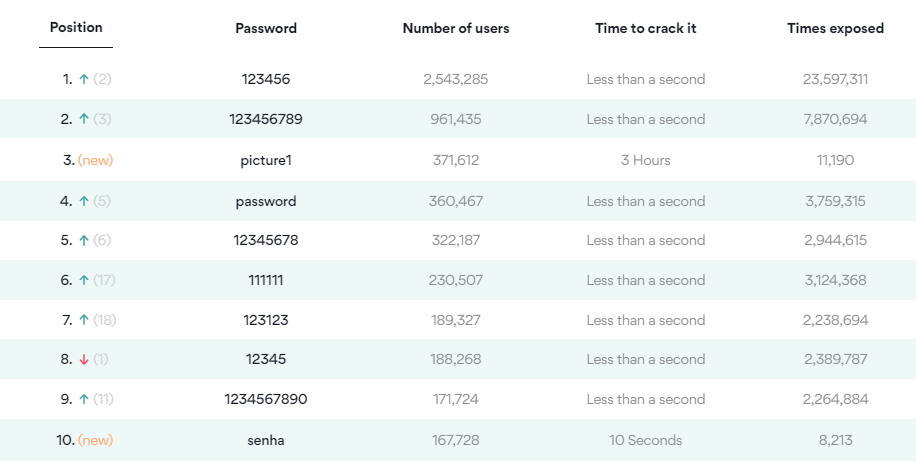916x463 pixels.
Task: Click the green up arrow in the password row
Action: (84, 201)
